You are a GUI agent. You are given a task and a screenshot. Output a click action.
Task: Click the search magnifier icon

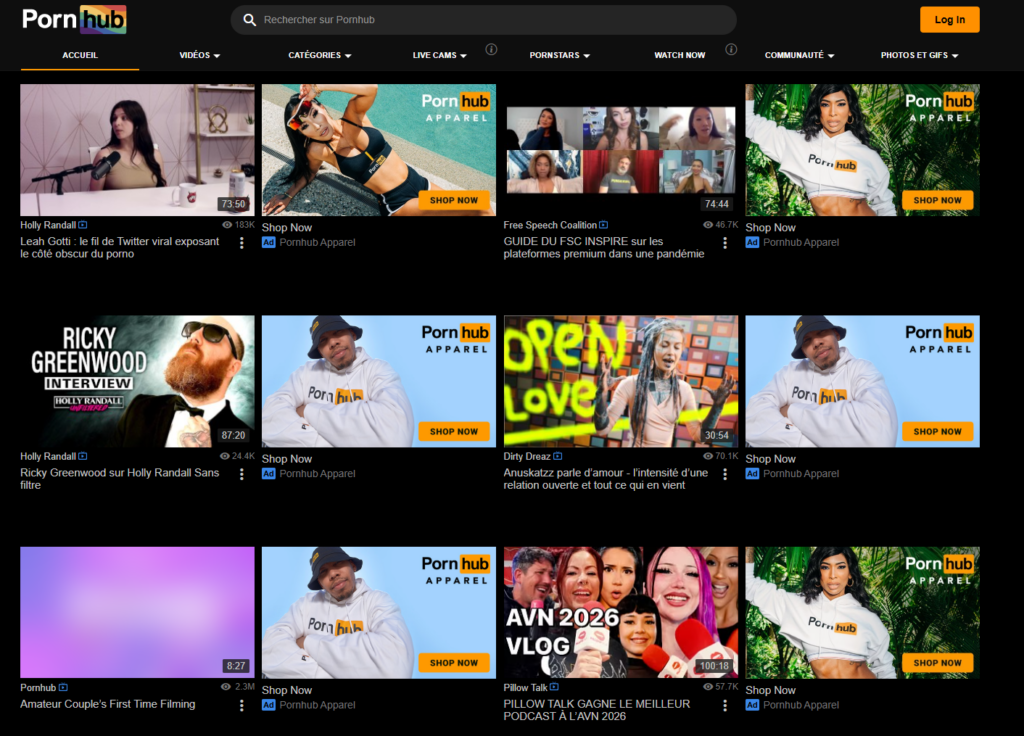[249, 20]
